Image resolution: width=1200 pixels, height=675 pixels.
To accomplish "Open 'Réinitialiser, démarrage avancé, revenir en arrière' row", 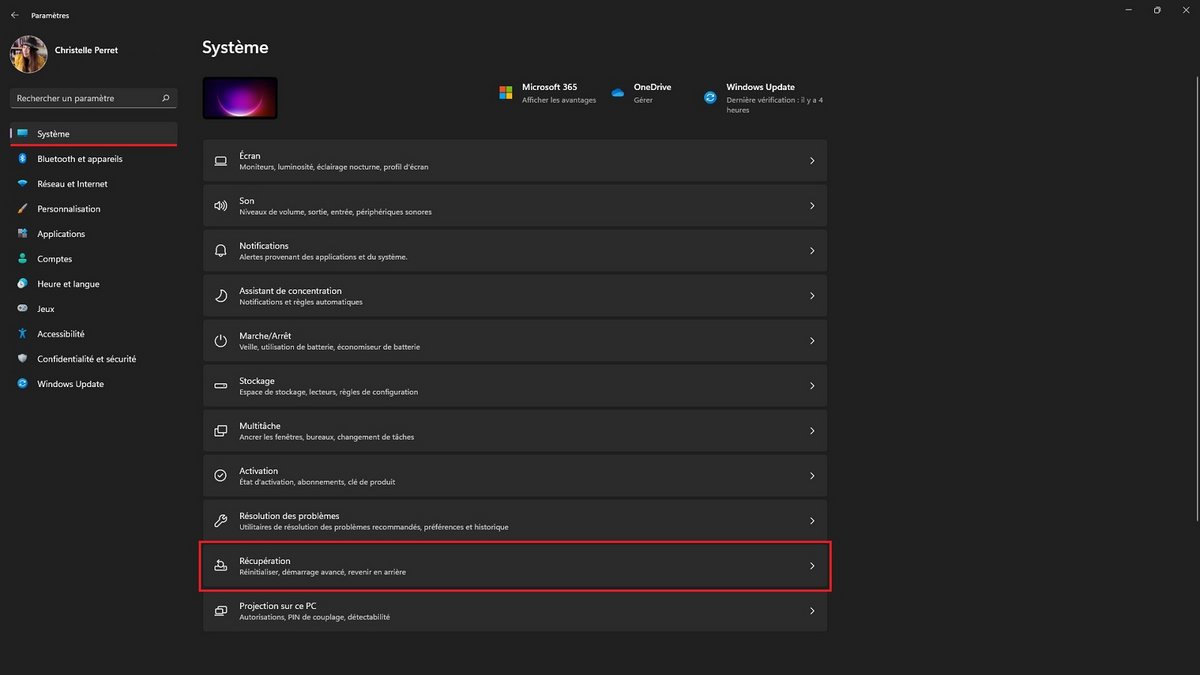I will [515, 566].
